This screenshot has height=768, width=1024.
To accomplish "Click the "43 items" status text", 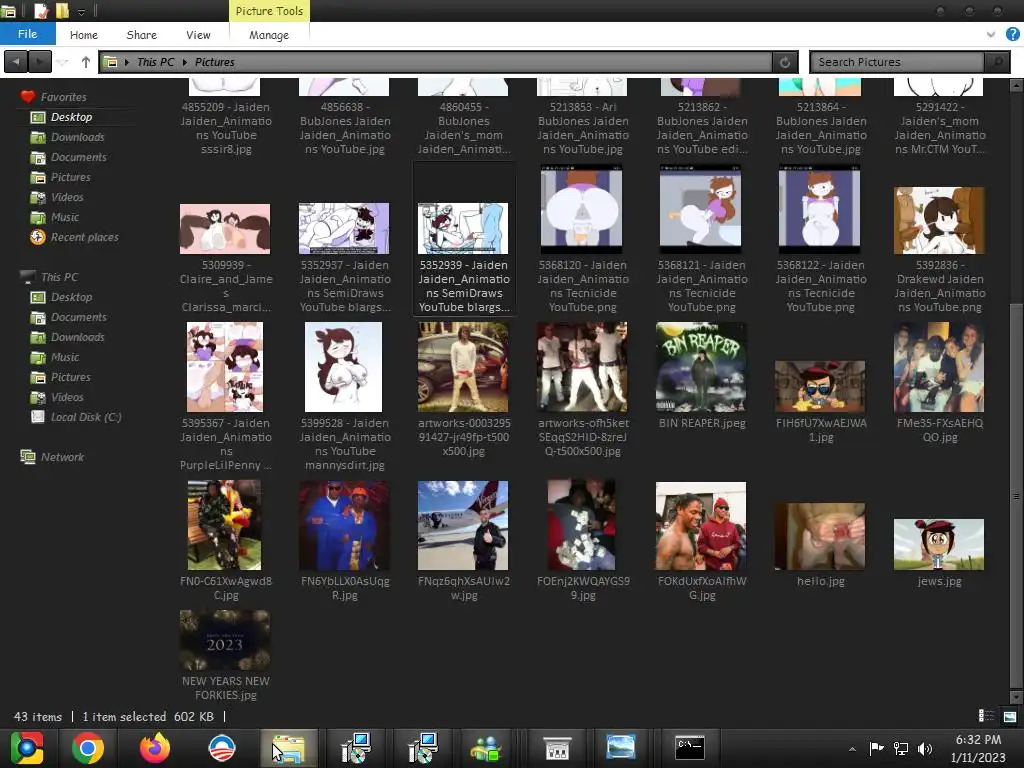I will [38, 716].
